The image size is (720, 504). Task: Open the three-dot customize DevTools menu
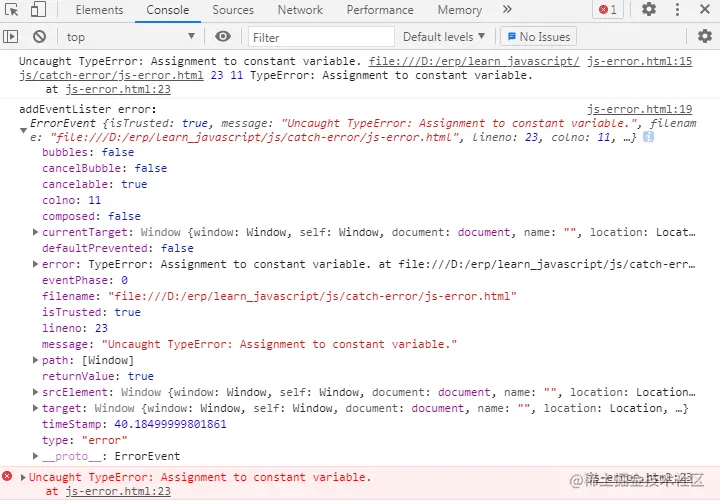(x=677, y=10)
